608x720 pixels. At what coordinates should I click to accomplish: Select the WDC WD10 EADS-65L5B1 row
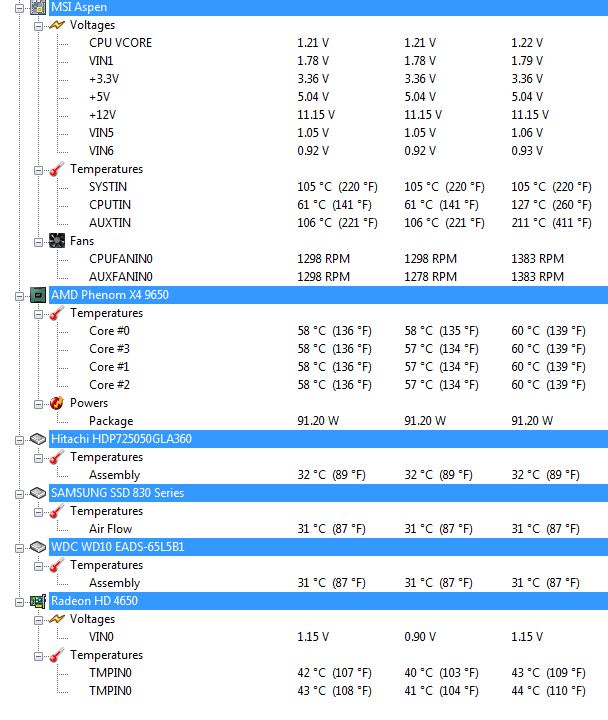tap(328, 547)
